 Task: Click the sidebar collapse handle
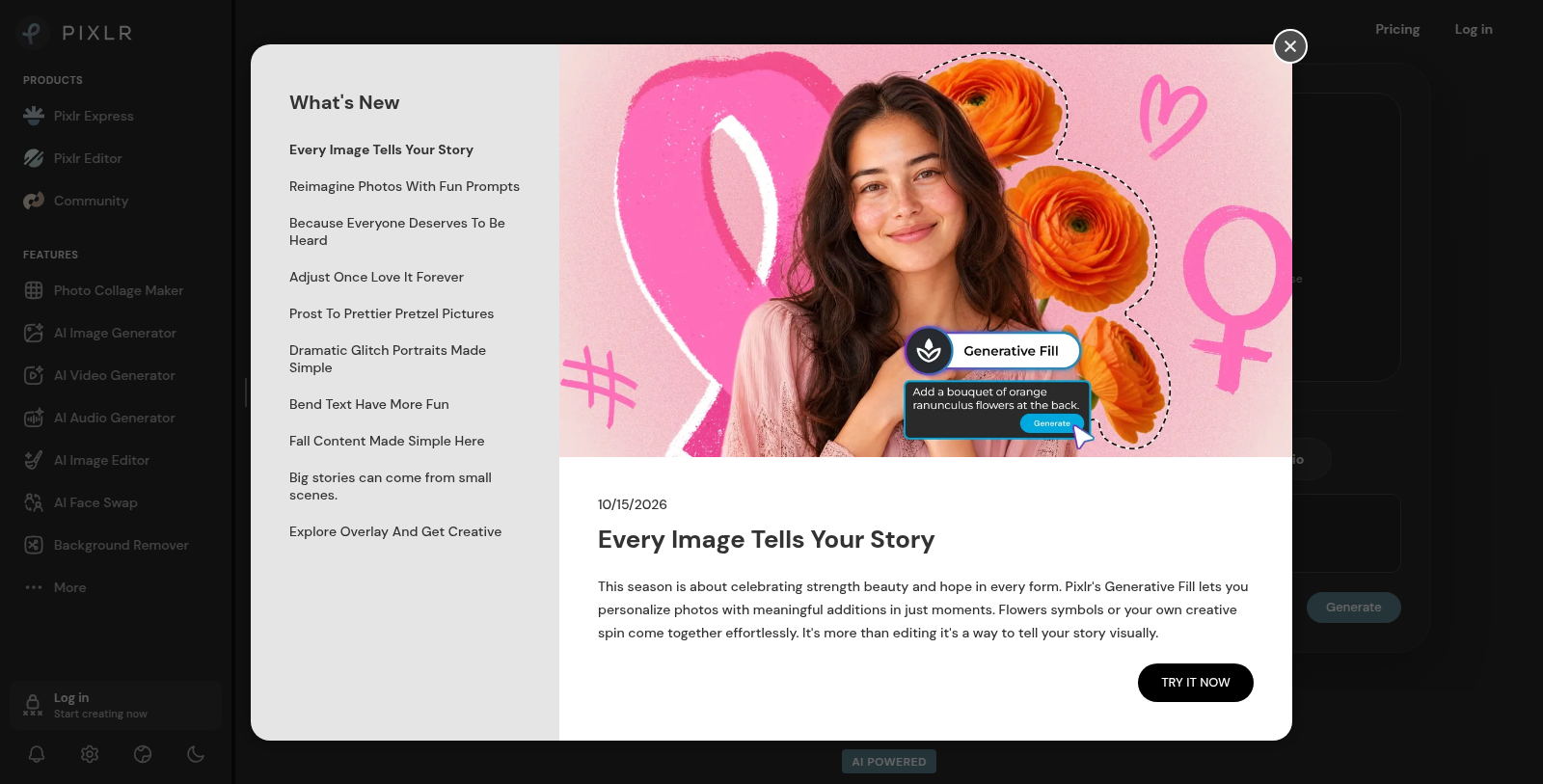[x=246, y=392]
